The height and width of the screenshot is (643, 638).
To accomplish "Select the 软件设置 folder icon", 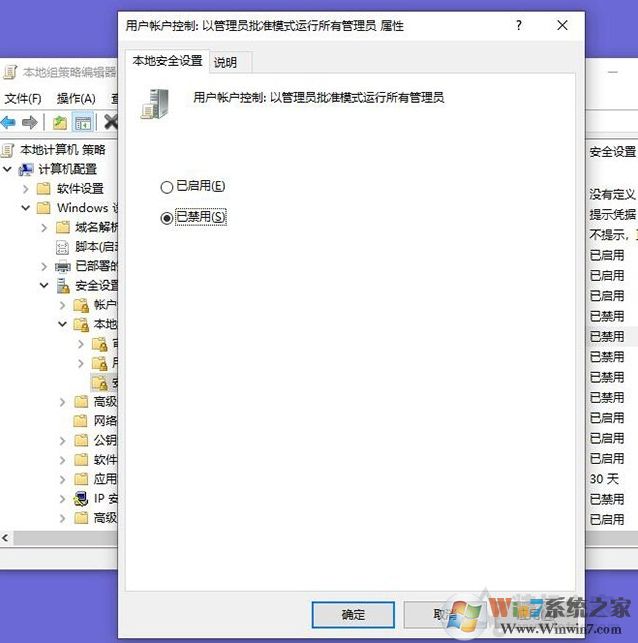I will point(43,188).
